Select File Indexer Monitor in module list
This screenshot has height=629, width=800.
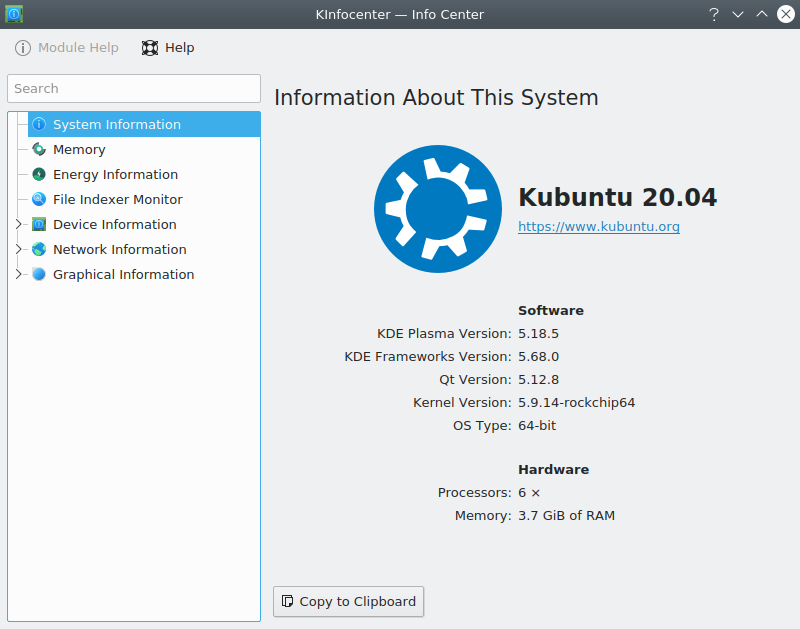point(117,200)
